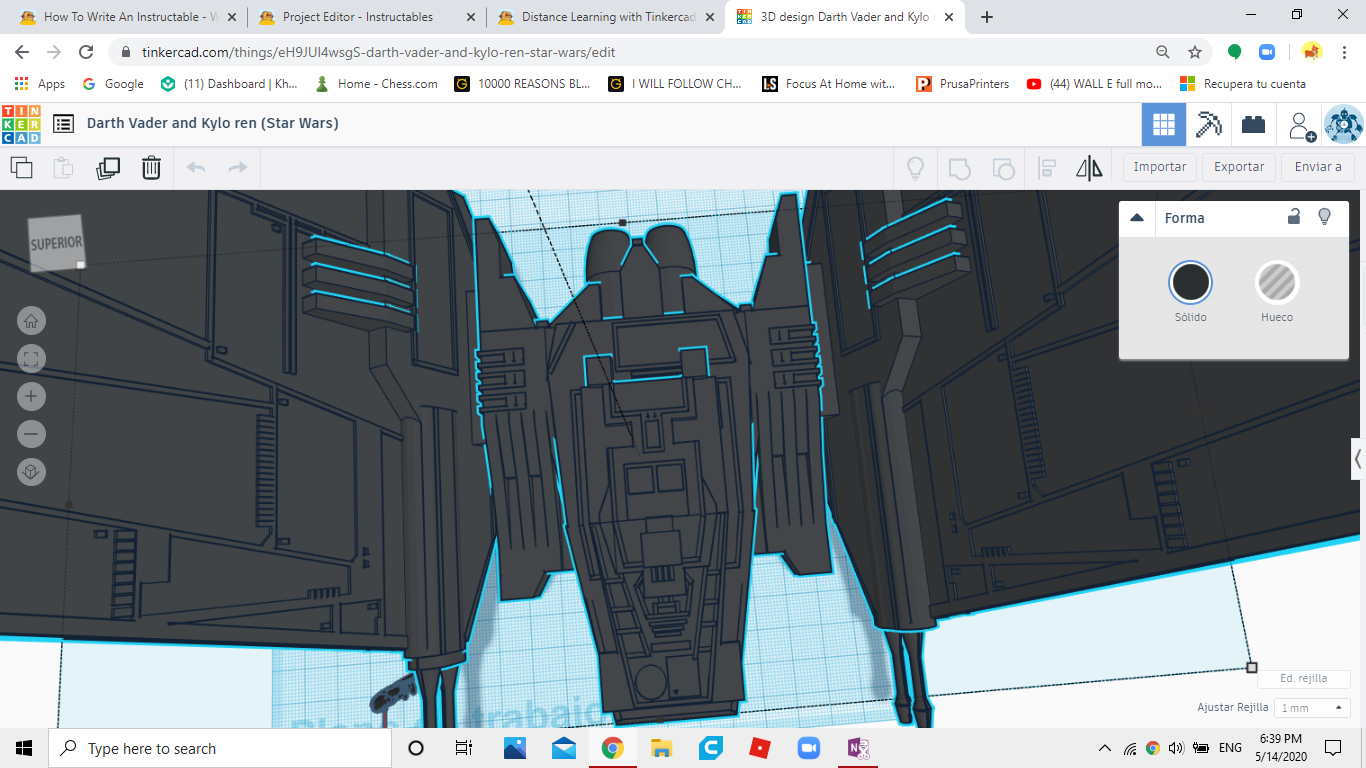Click the Ungroup shapes icon
The image size is (1366, 768).
pyautogui.click(x=1003, y=168)
